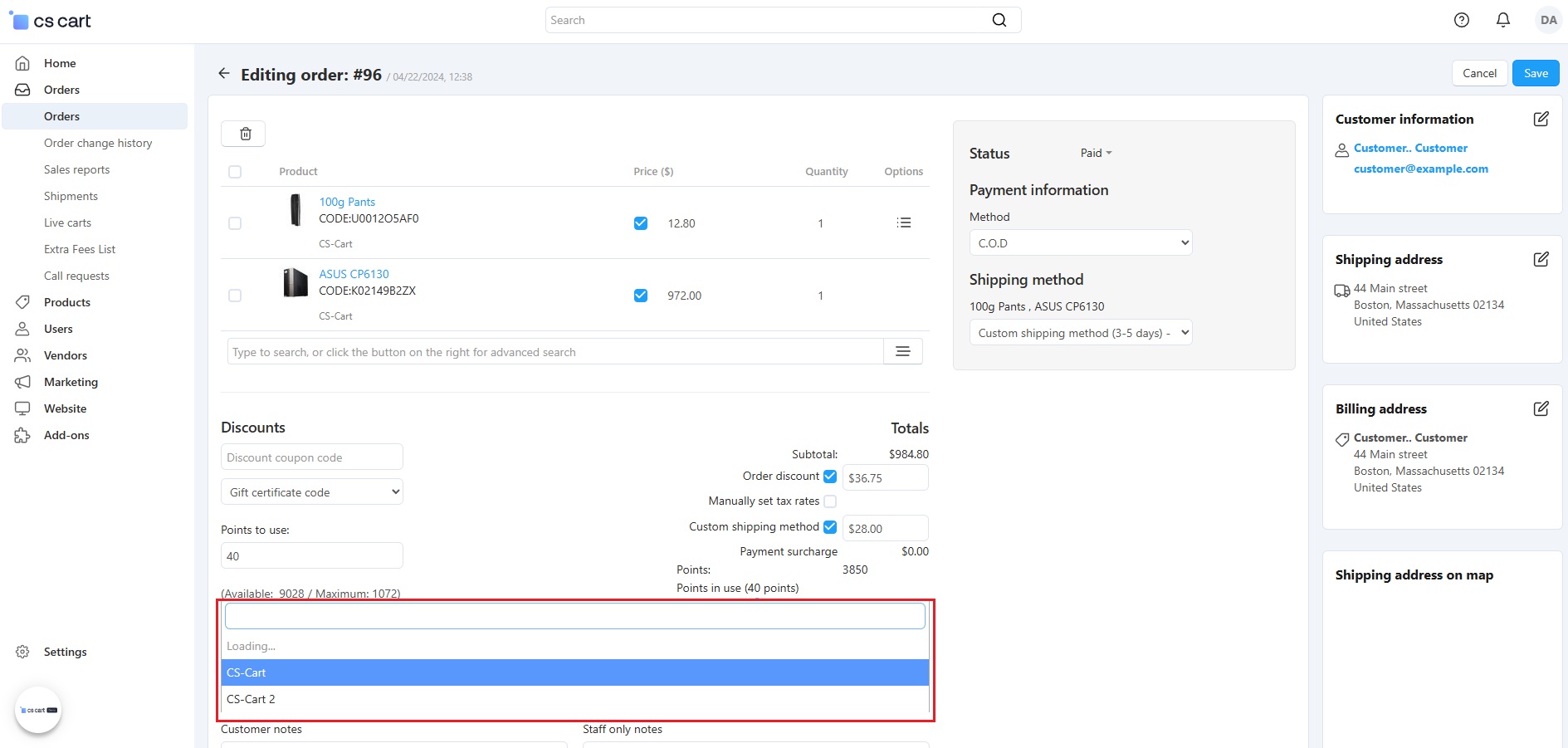This screenshot has height=748, width=1568.
Task: Navigate to Order change history
Action: tap(98, 143)
